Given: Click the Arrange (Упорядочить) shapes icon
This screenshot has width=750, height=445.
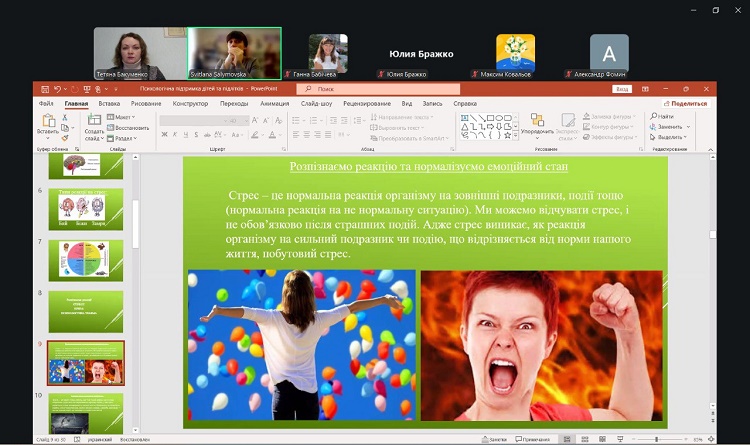Looking at the screenshot, I should click(x=537, y=121).
